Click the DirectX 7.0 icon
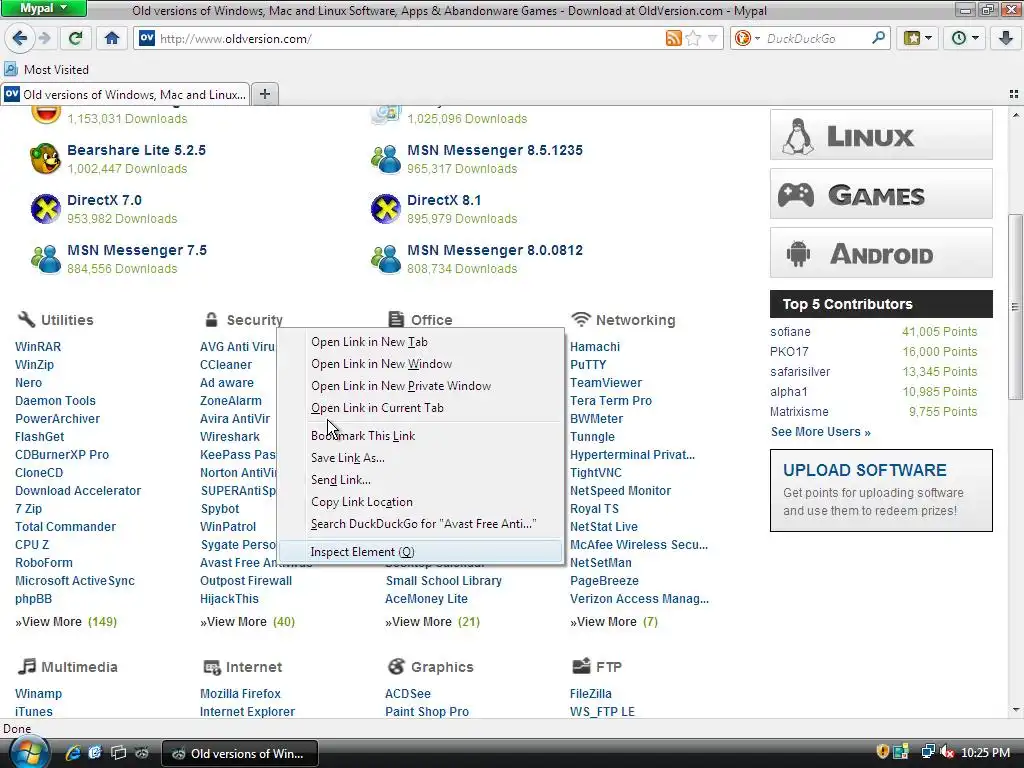Image resolution: width=1024 pixels, height=768 pixels. pyautogui.click(x=46, y=209)
